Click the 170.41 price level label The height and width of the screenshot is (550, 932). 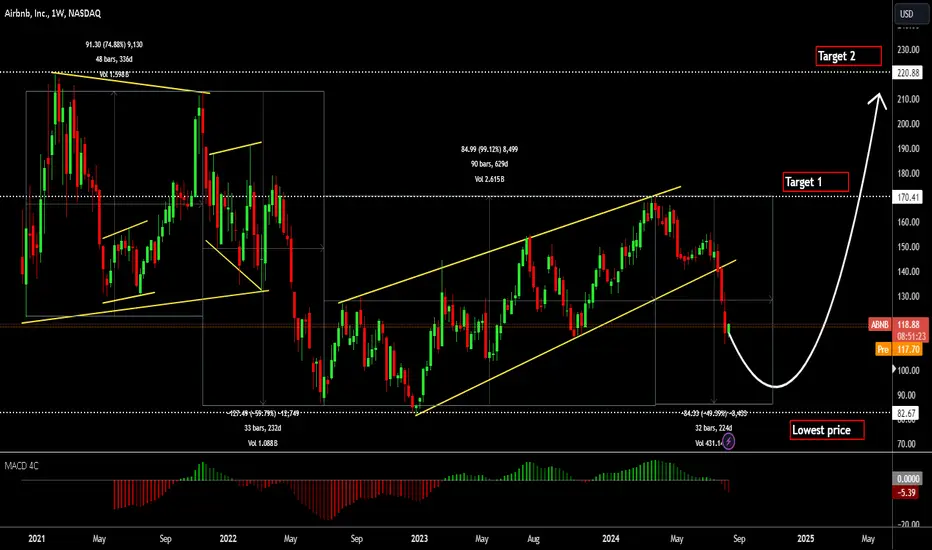click(x=908, y=197)
